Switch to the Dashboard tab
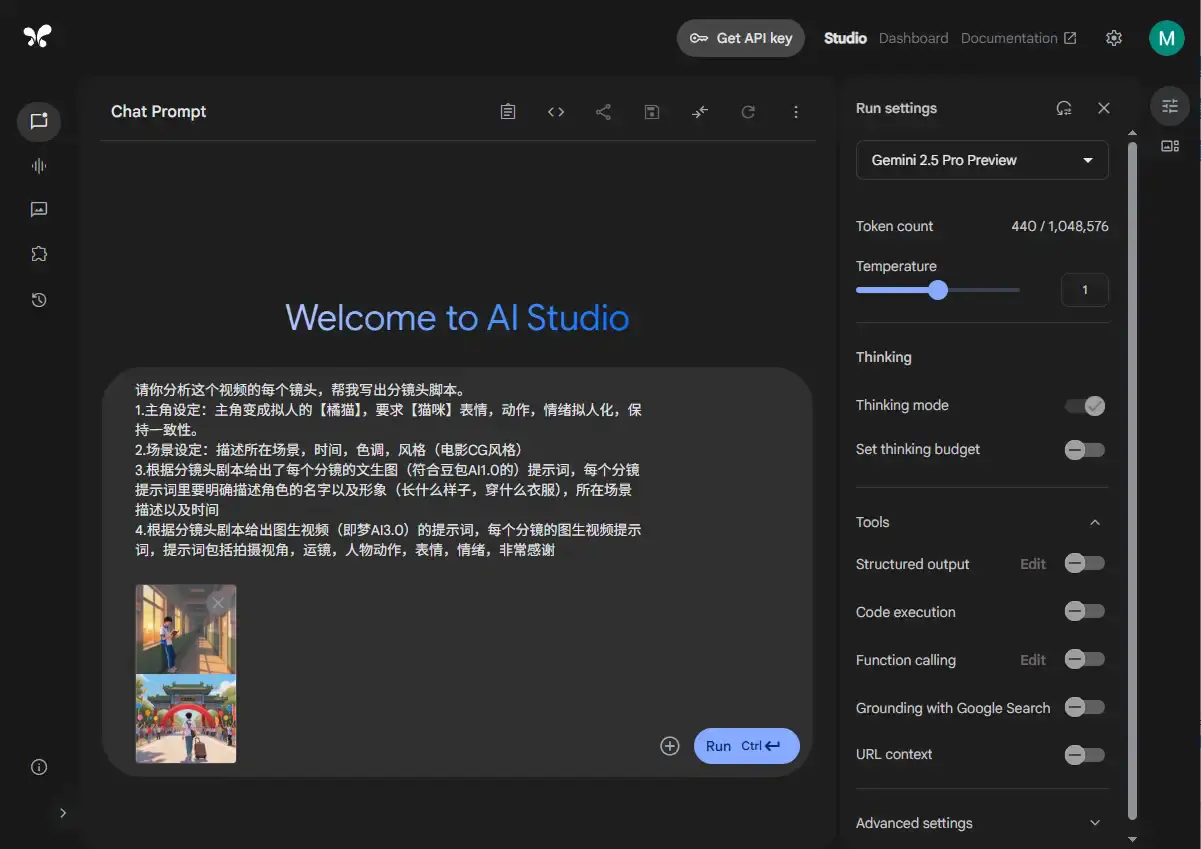This screenshot has height=849, width=1201. click(x=913, y=37)
